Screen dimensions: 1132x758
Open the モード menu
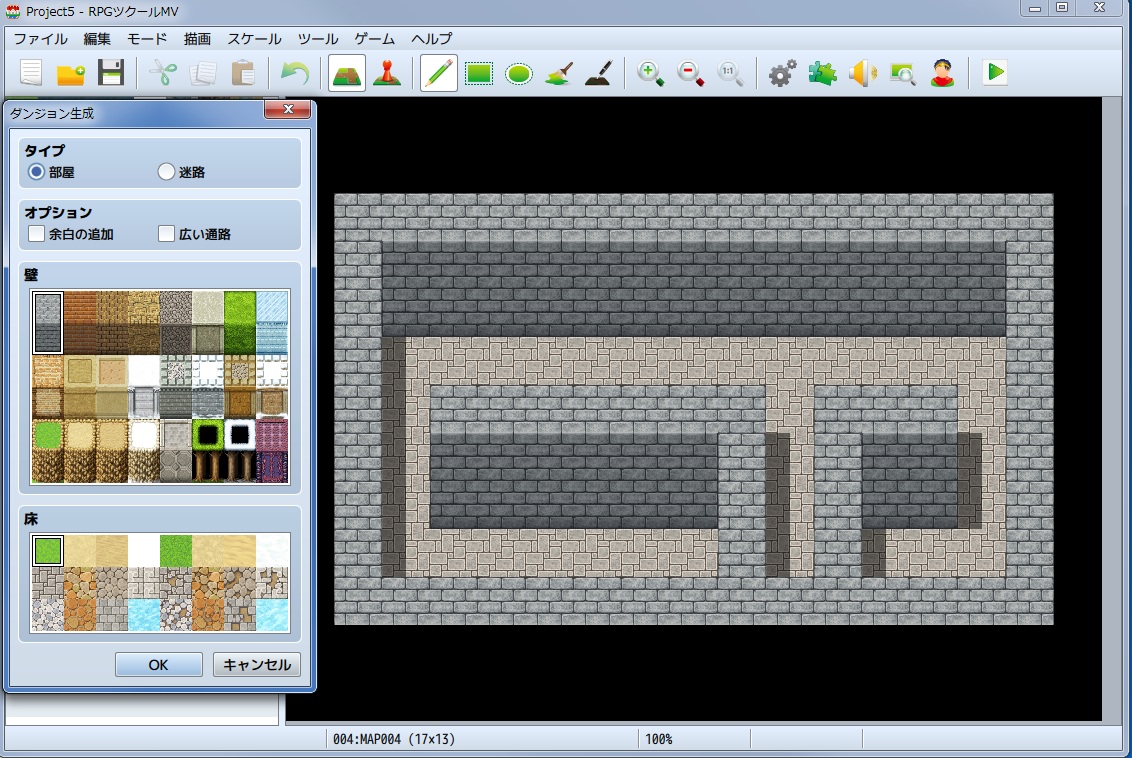pyautogui.click(x=147, y=39)
